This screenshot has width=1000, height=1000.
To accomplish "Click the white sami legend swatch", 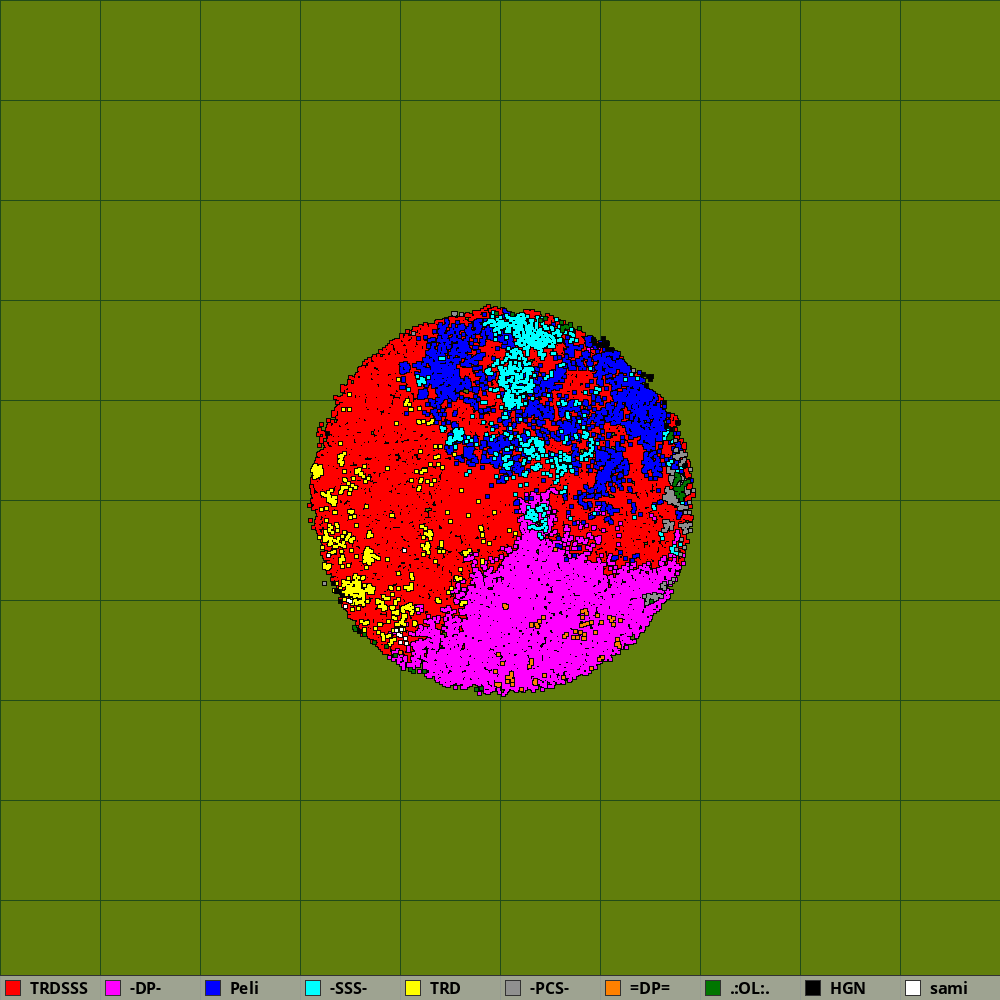I will [x=913, y=988].
